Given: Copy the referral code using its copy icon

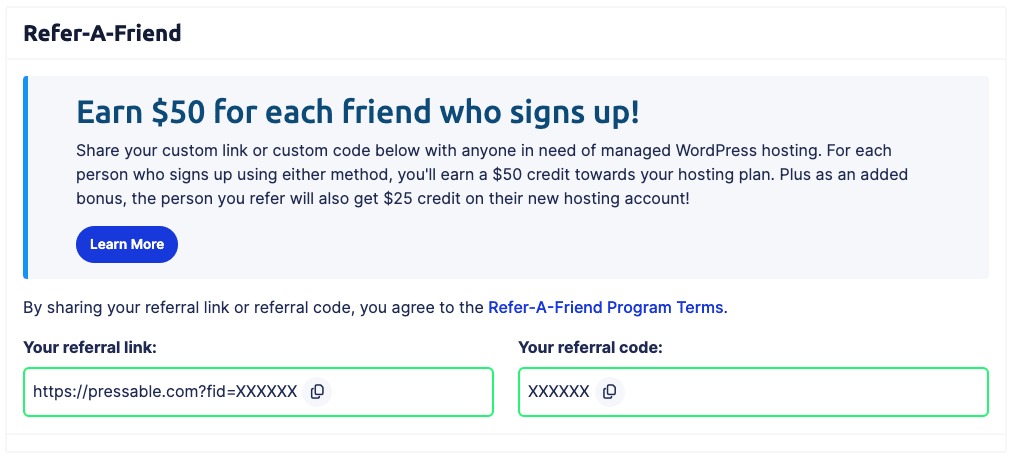Looking at the screenshot, I should pyautogui.click(x=610, y=392).
